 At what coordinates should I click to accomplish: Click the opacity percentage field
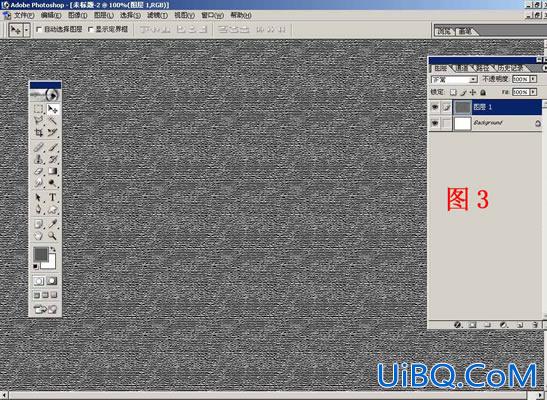(521, 80)
